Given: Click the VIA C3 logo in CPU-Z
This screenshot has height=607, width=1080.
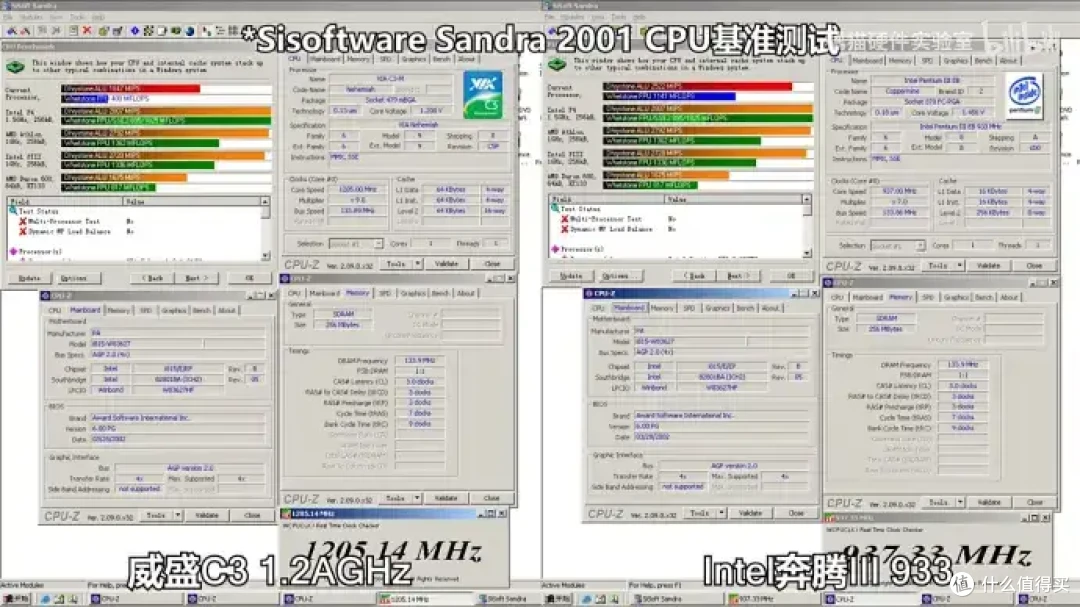Looking at the screenshot, I should coord(482,96).
